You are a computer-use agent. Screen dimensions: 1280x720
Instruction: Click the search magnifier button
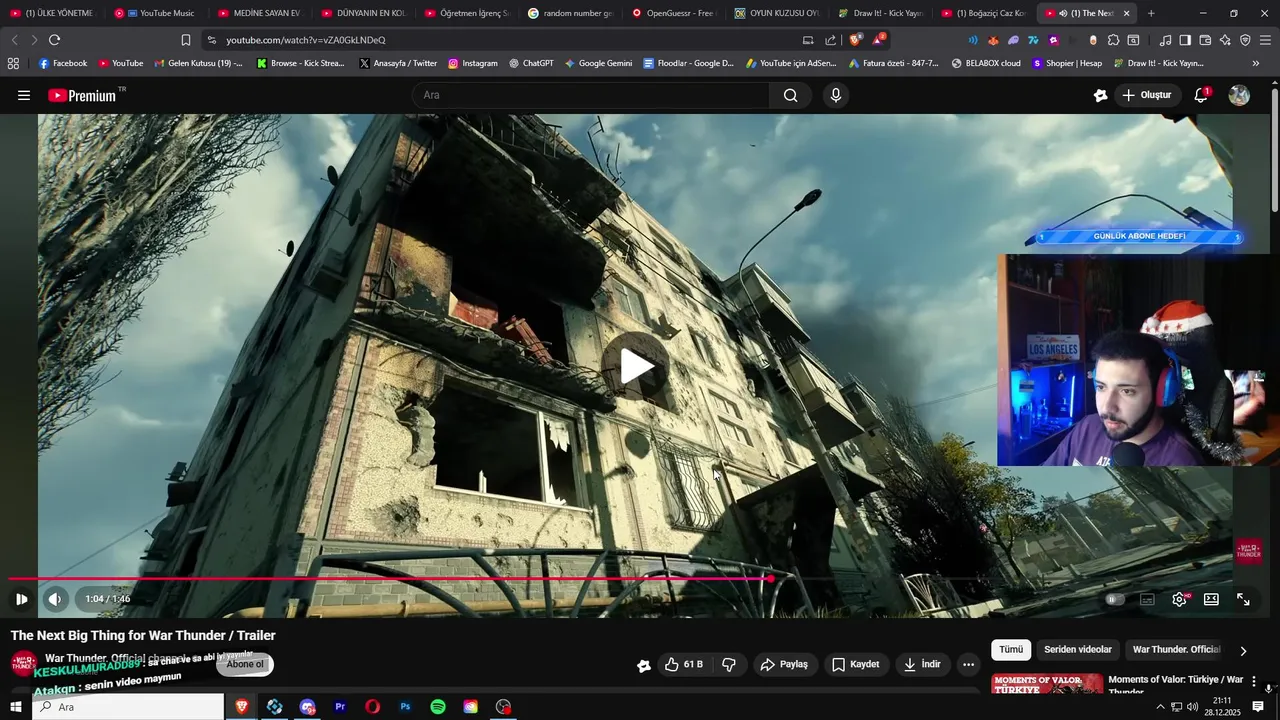(790, 95)
